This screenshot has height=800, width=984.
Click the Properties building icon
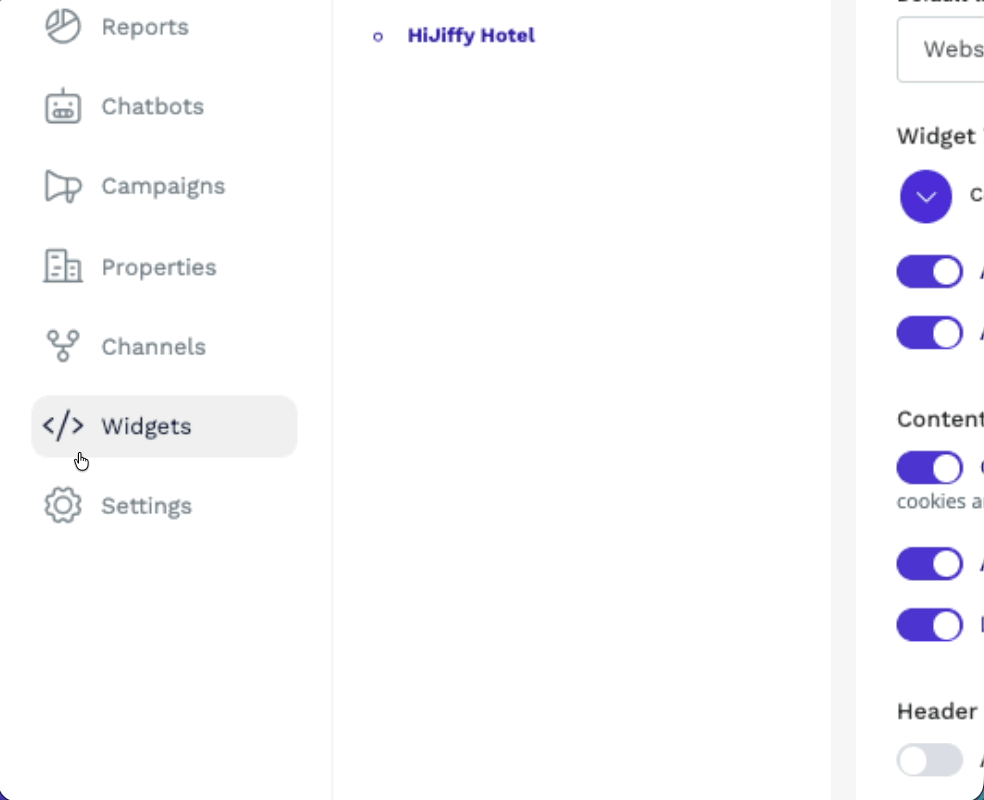pos(63,267)
